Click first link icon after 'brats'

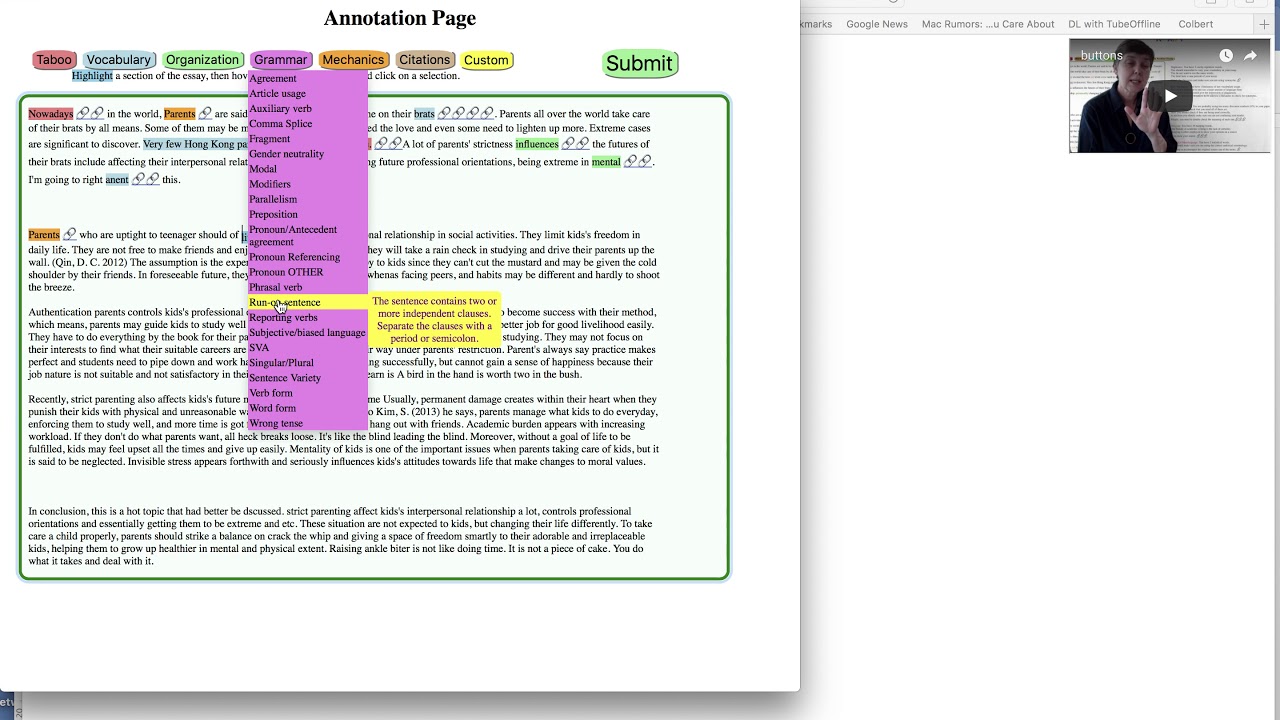coord(444,114)
